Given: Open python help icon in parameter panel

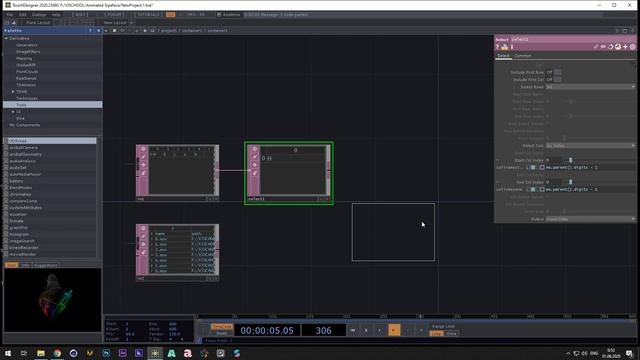Looking at the screenshot, I should tap(505, 47).
